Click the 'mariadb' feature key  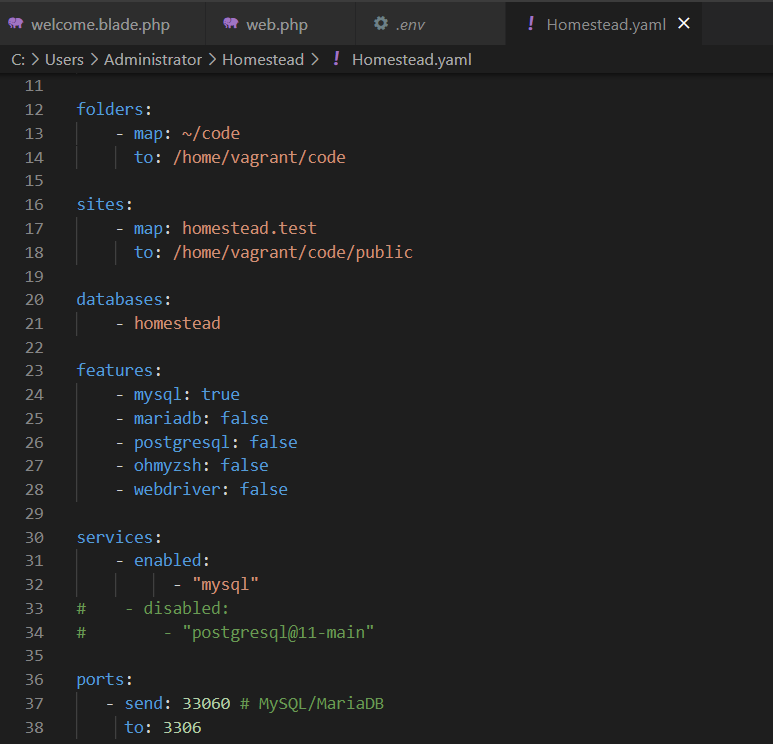click(168, 419)
